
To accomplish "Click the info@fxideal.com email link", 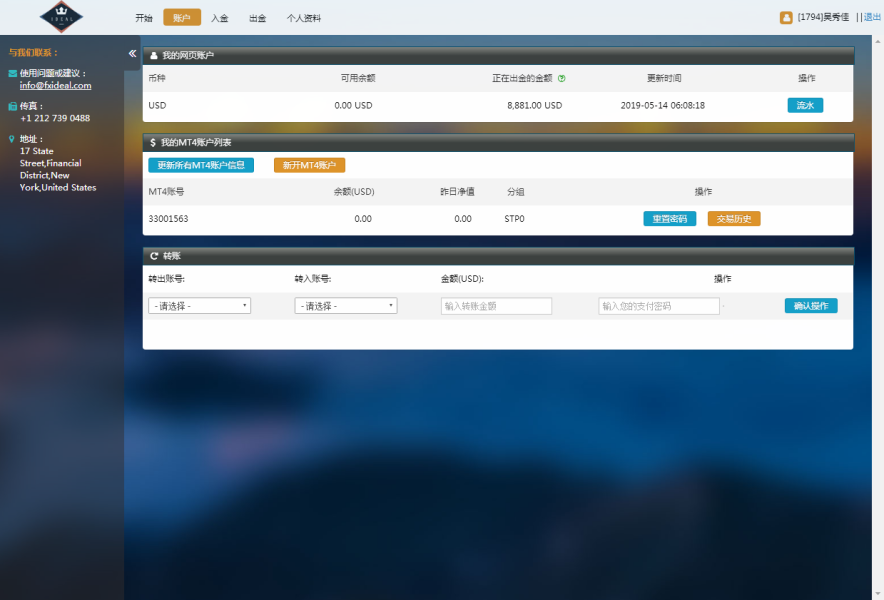I will click(x=55, y=86).
